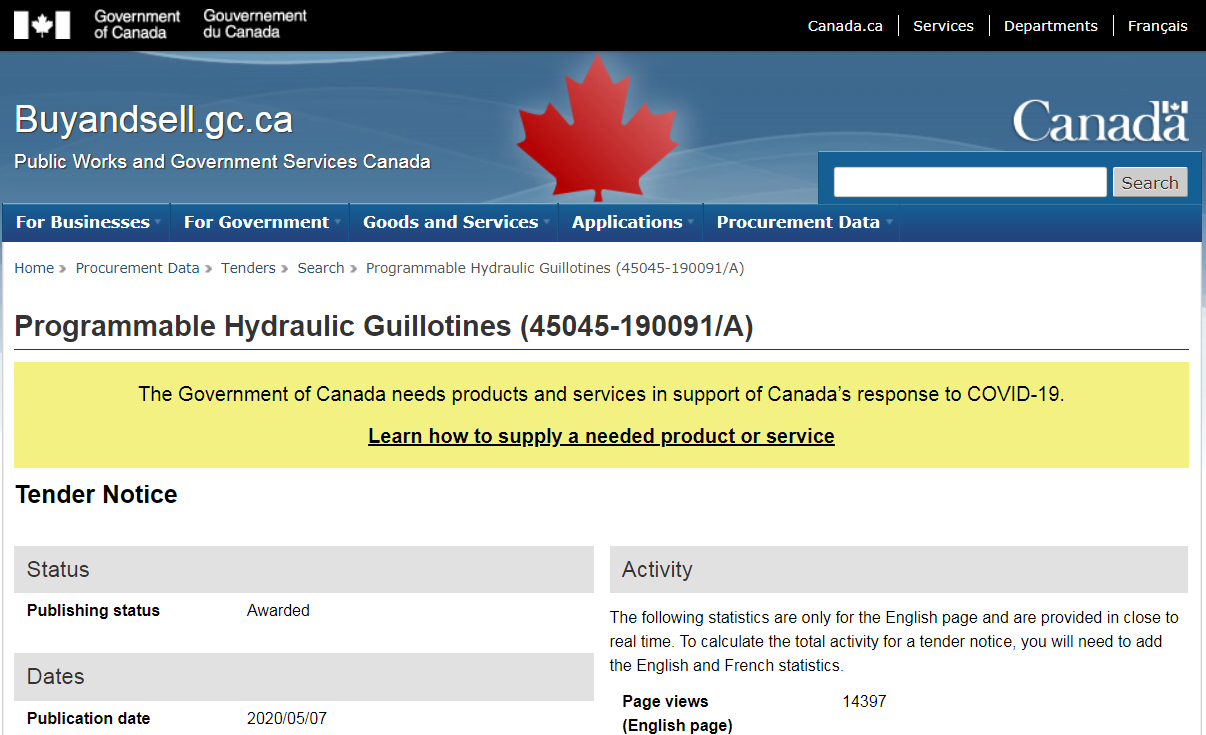Click the Search breadcrumb link
This screenshot has height=735, width=1206.
tap(320, 268)
